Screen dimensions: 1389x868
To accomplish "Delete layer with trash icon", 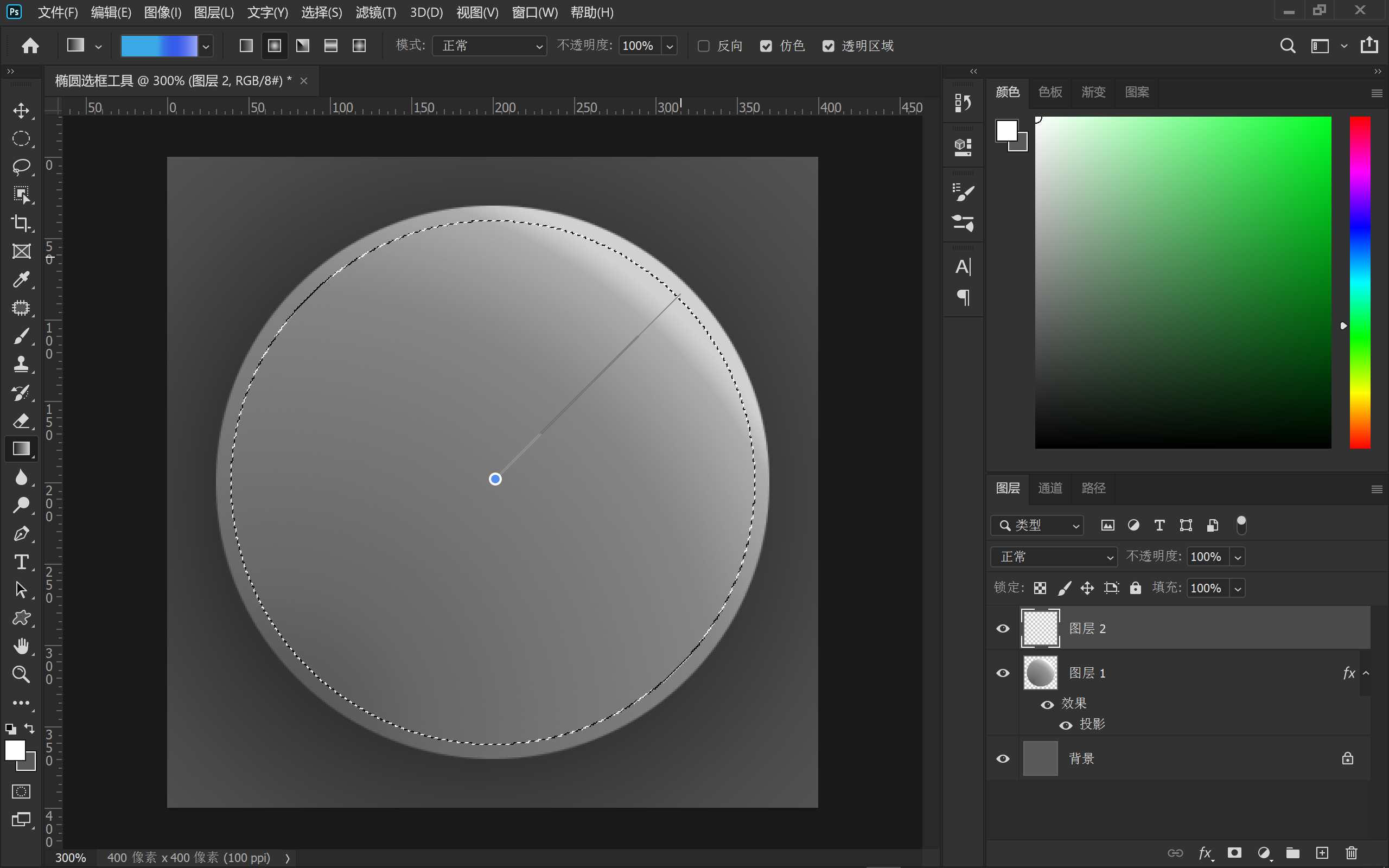I will coord(1352,853).
